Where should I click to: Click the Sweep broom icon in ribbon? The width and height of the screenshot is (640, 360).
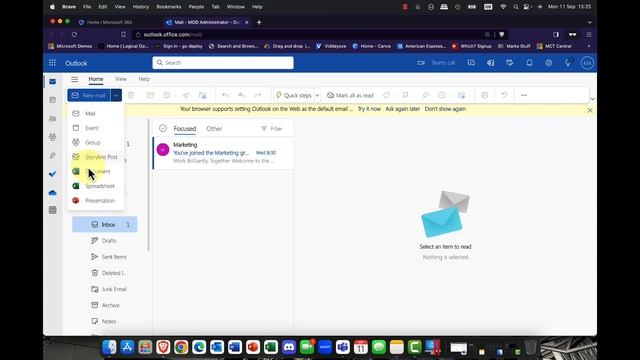(186, 95)
